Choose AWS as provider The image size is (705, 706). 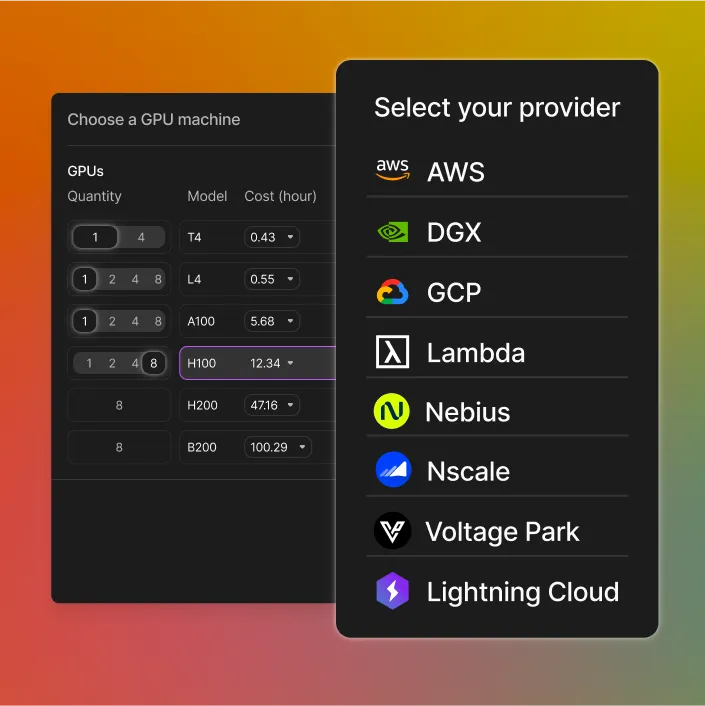[x=497, y=172]
